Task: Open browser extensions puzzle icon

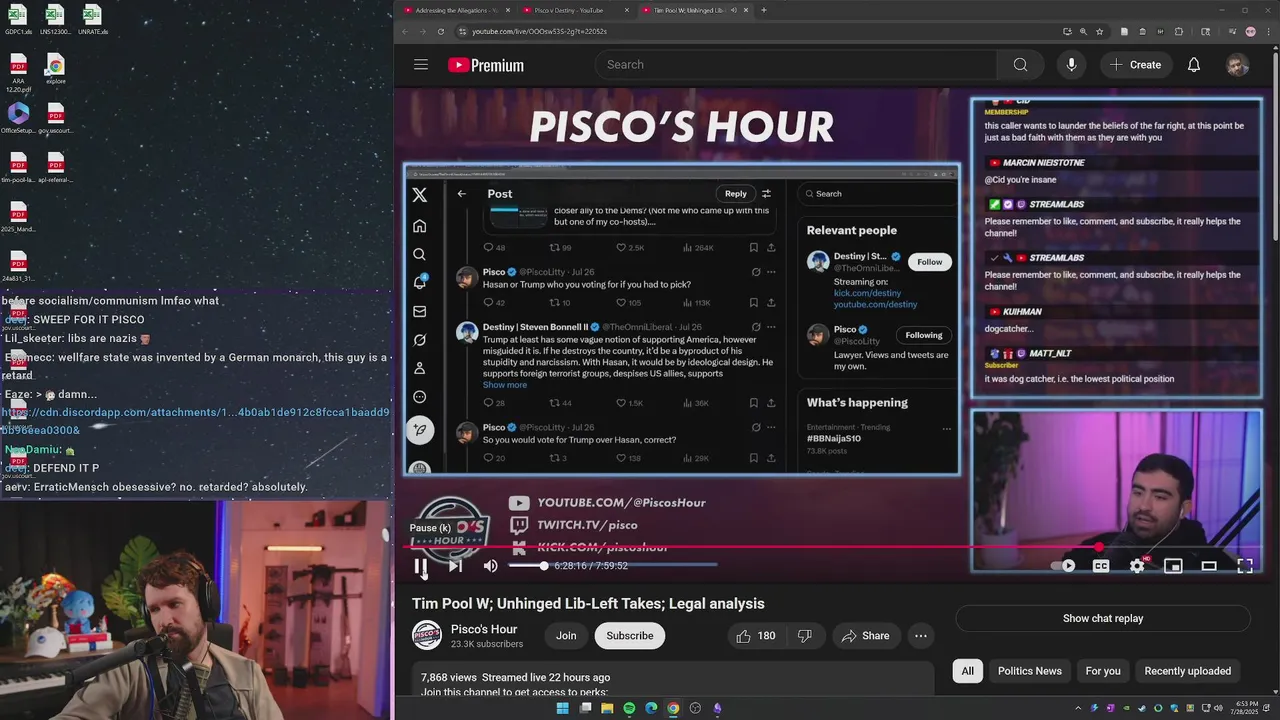Action: tap(1179, 32)
